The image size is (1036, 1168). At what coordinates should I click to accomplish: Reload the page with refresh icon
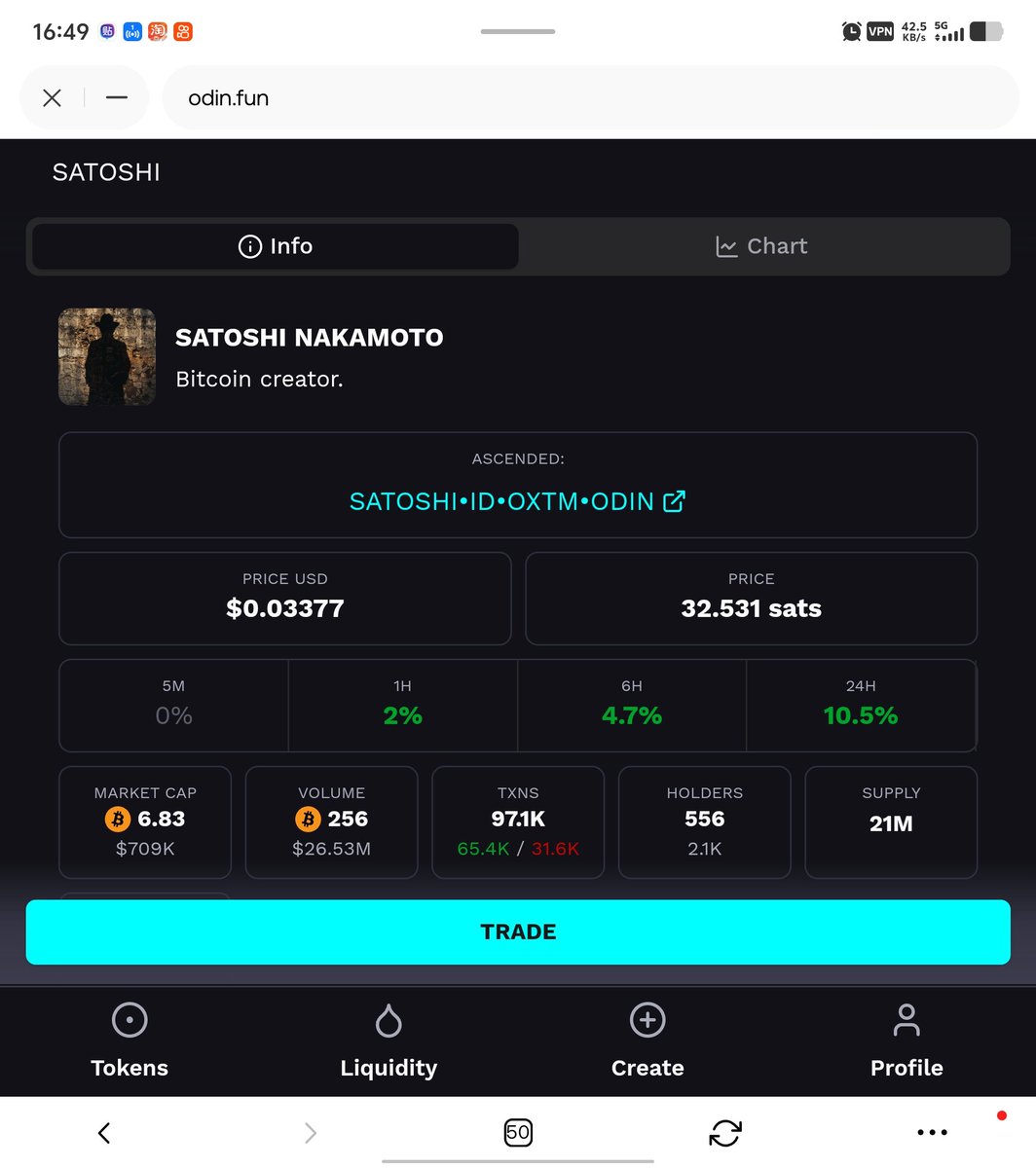point(725,1132)
